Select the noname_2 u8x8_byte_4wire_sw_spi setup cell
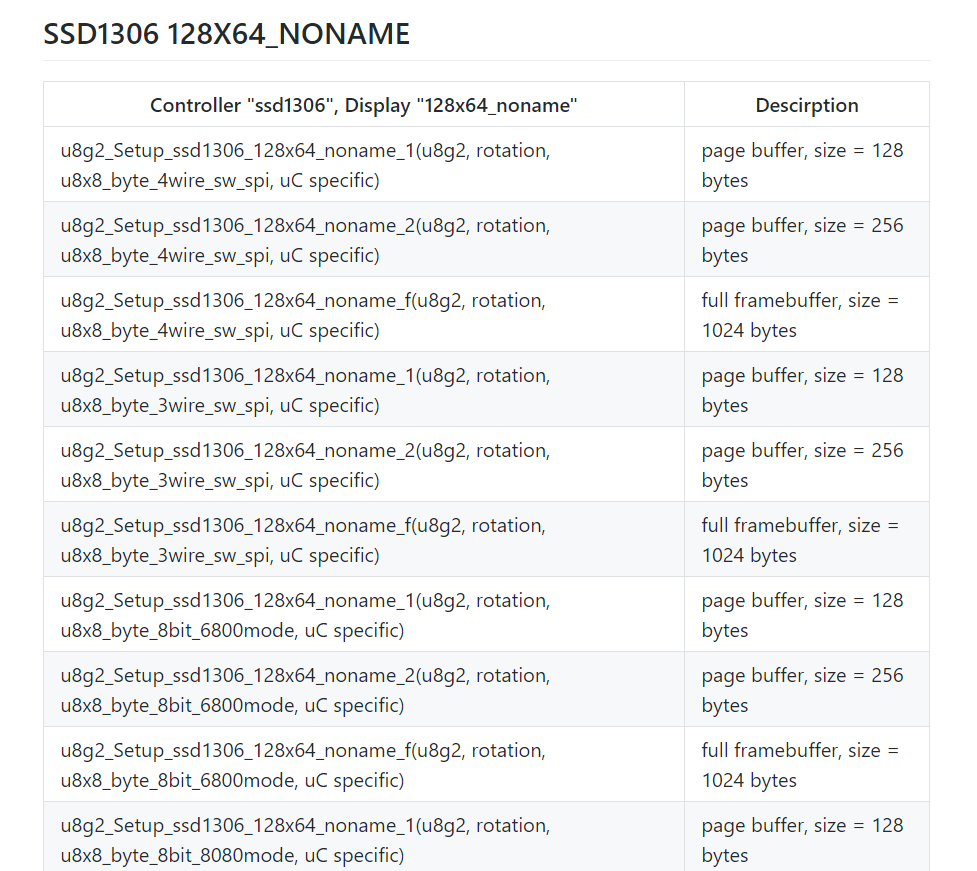 coord(364,239)
